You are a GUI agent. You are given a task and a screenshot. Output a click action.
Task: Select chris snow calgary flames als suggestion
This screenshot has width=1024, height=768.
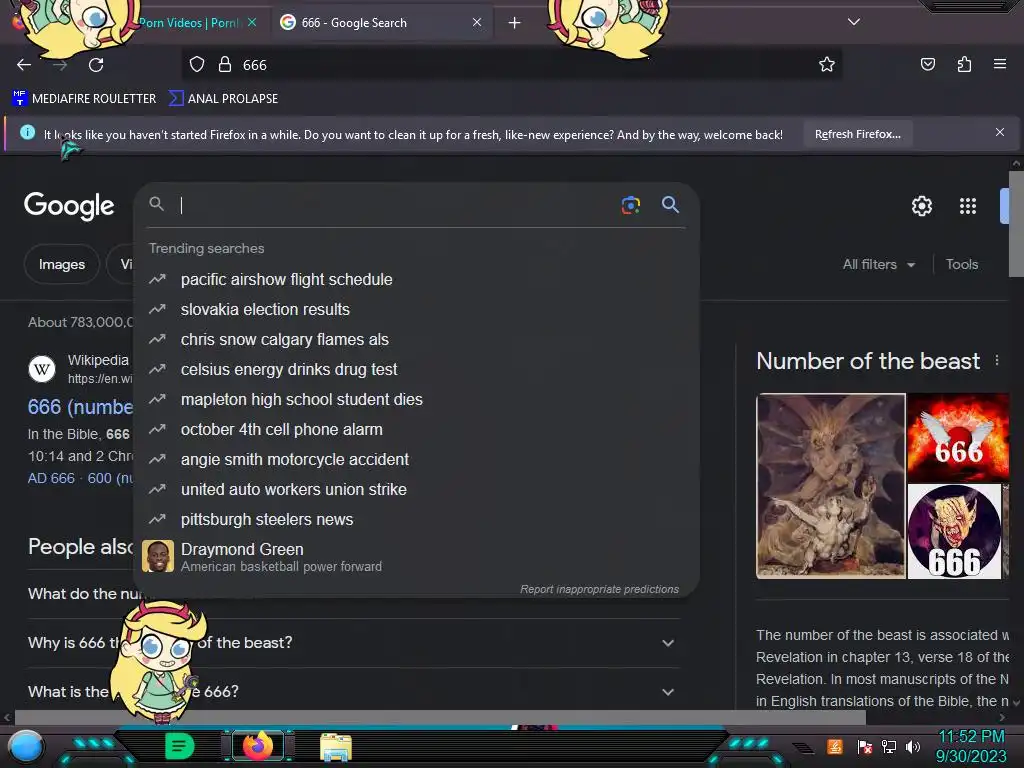[x=416, y=340]
